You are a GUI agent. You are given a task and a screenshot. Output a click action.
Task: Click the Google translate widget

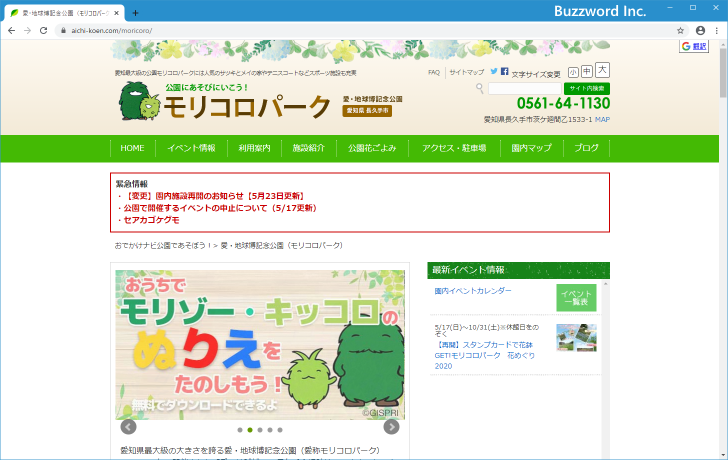[694, 46]
